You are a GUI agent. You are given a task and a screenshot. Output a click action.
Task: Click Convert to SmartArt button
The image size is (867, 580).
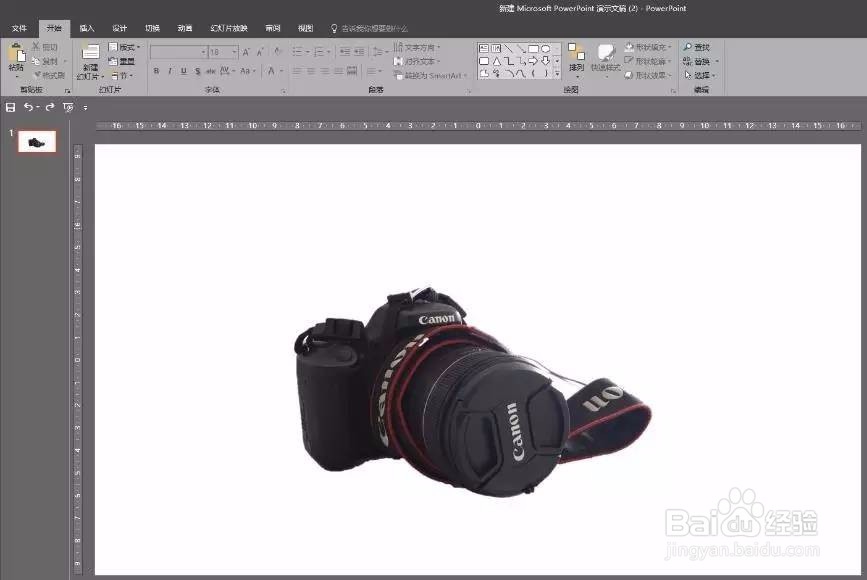coord(431,75)
